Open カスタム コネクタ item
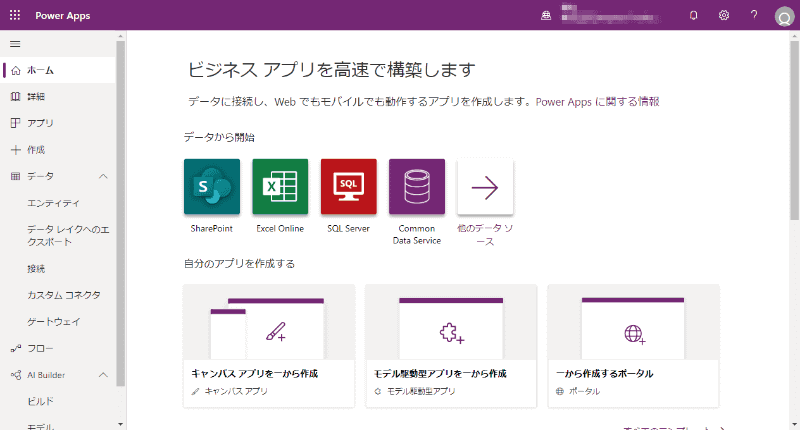 [x=64, y=295]
